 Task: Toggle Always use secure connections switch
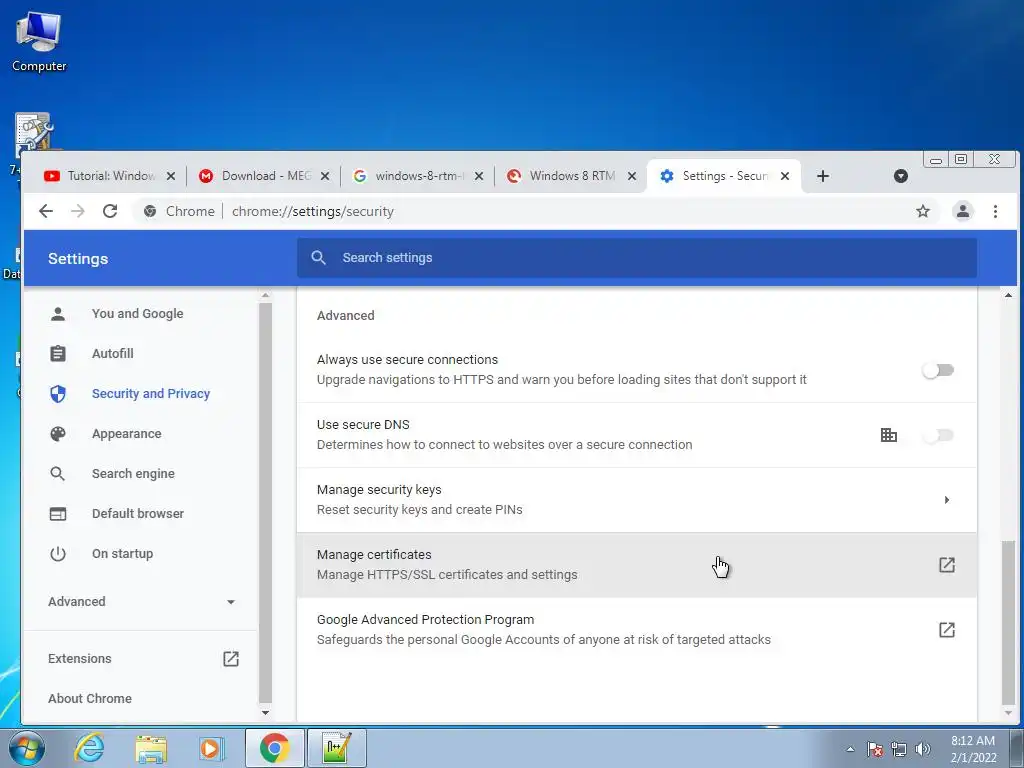click(938, 370)
